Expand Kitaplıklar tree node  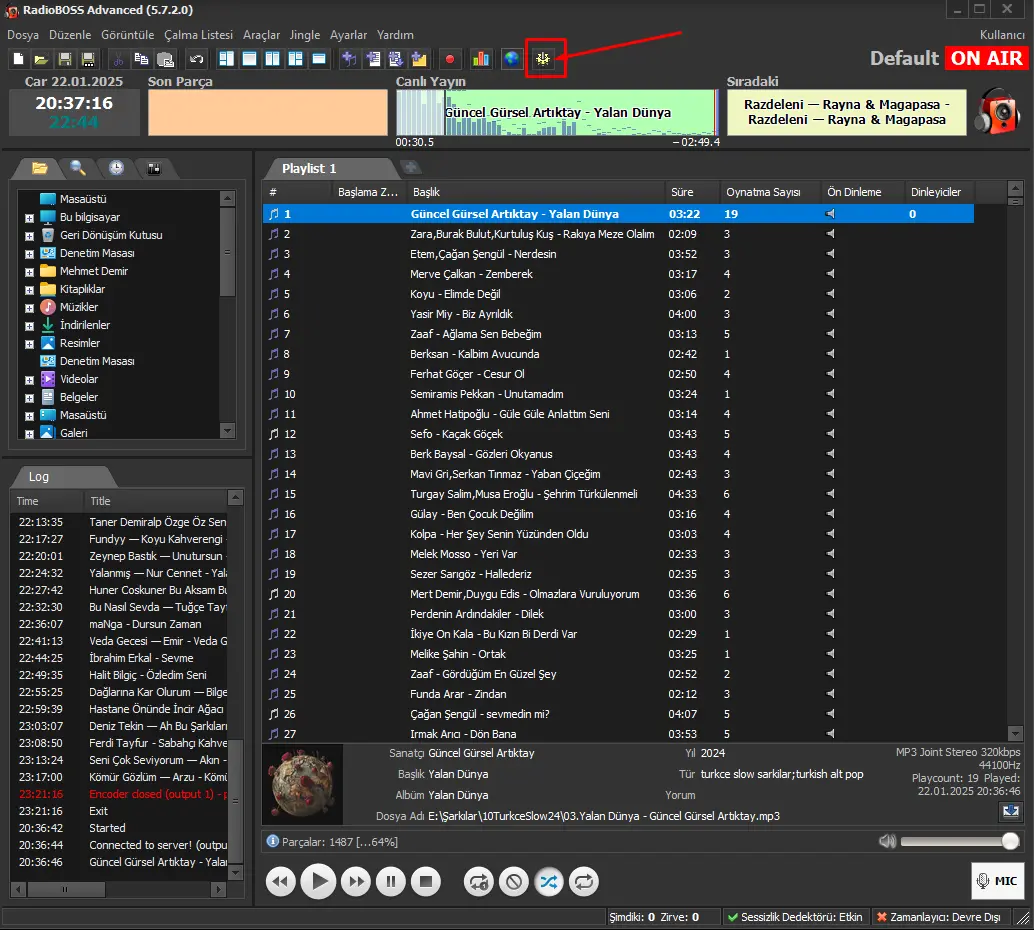point(29,290)
